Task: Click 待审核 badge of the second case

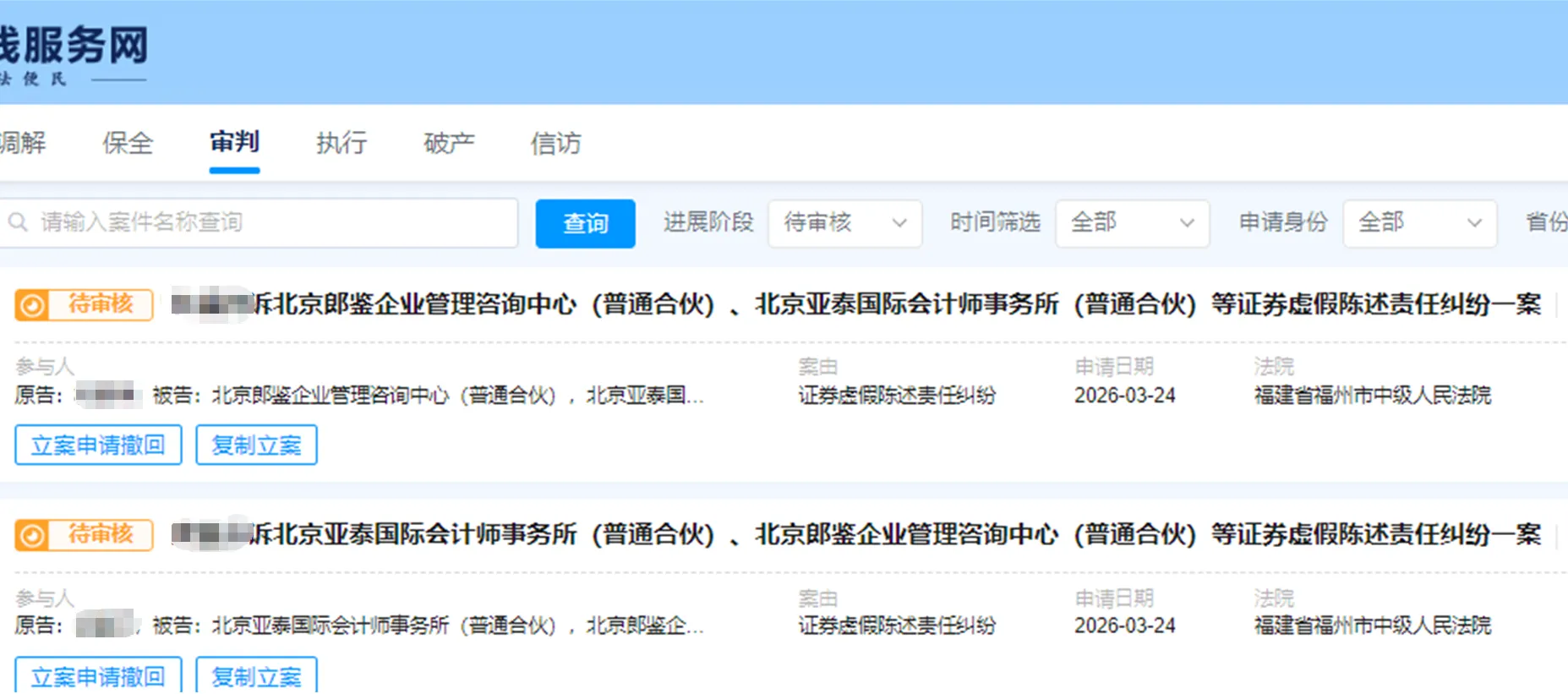Action: point(84,536)
